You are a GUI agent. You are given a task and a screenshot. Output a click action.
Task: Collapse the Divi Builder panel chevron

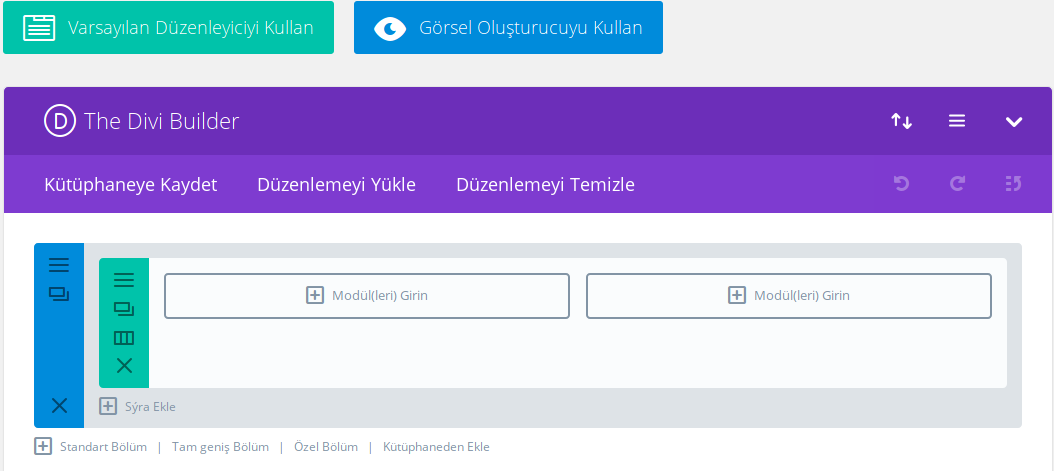pos(1014,122)
